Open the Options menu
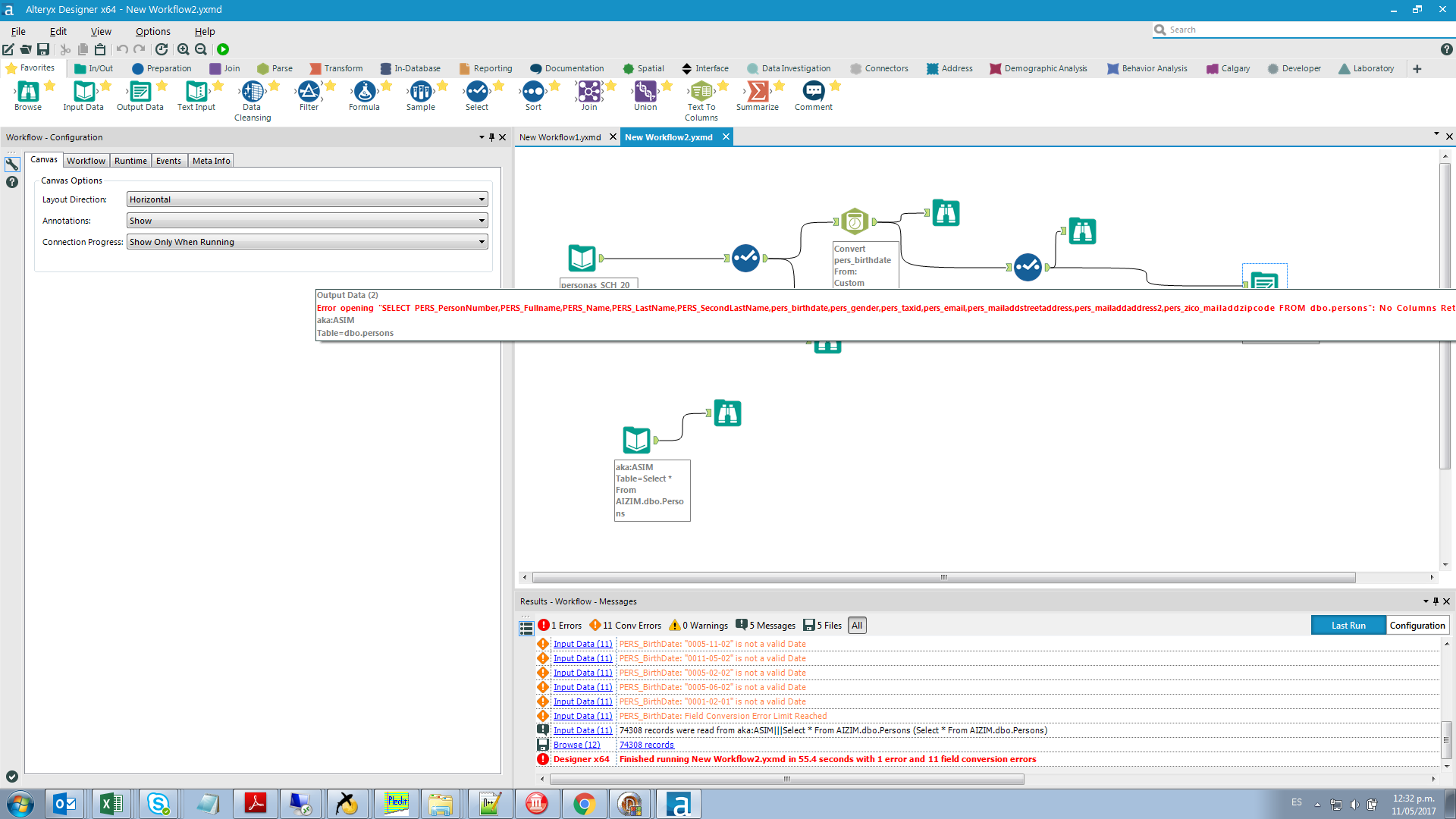 click(152, 31)
